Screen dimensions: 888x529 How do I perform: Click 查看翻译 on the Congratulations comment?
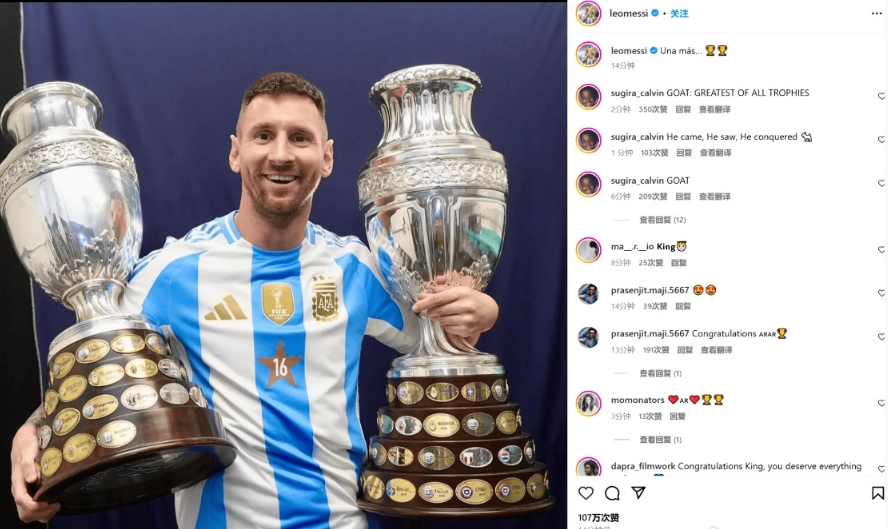(x=716, y=350)
